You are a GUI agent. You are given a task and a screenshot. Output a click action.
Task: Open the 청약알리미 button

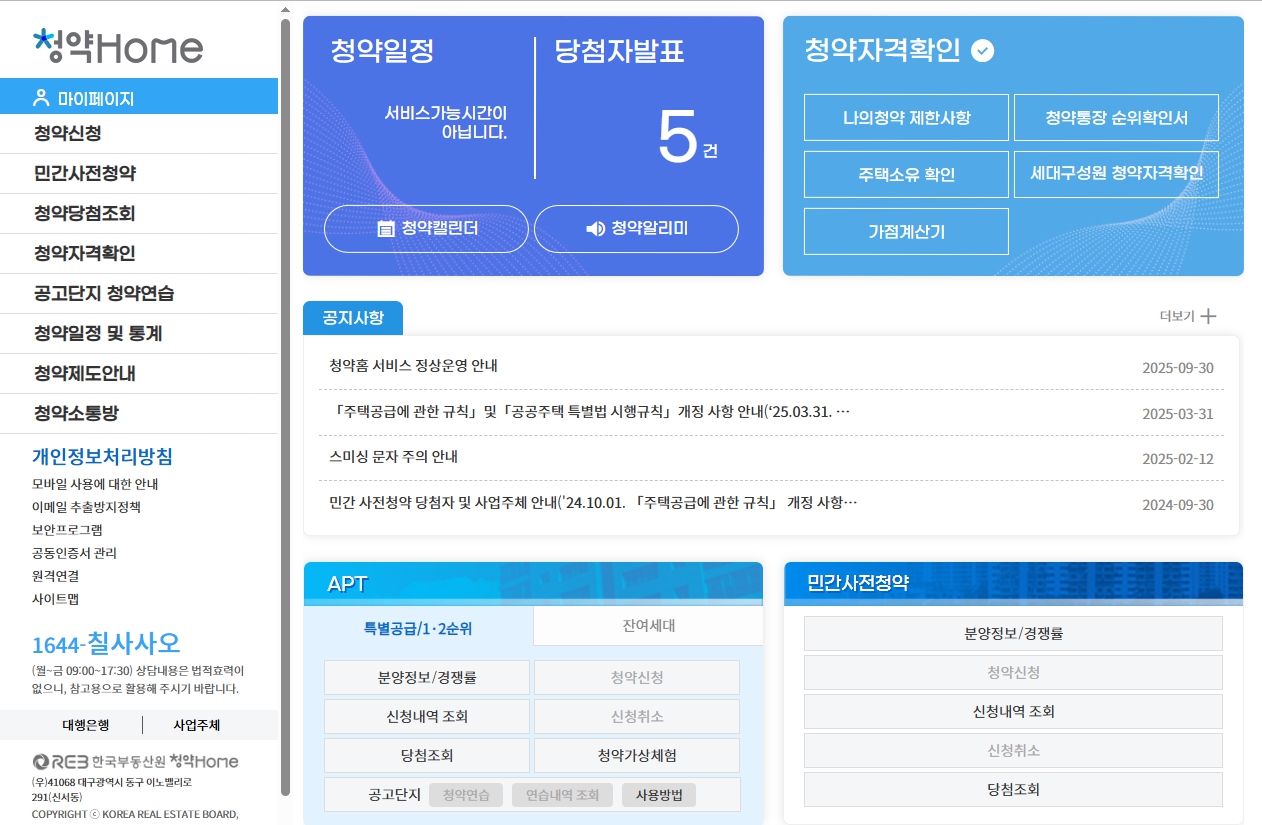tap(636, 229)
